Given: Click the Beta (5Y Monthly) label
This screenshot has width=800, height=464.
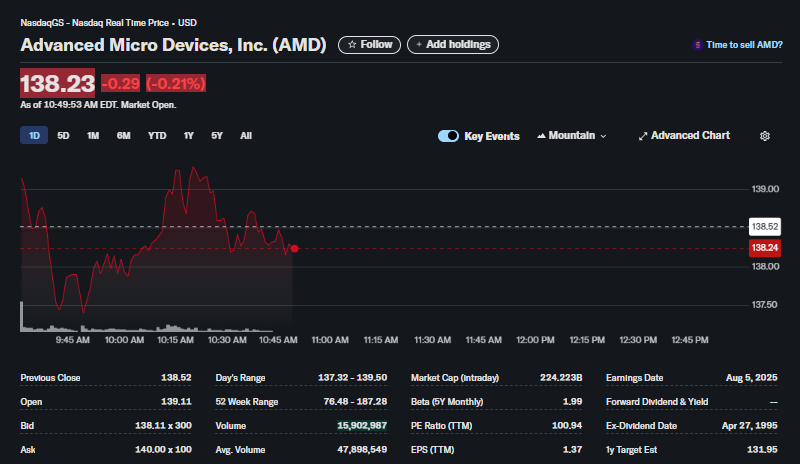Looking at the screenshot, I should 447,402.
